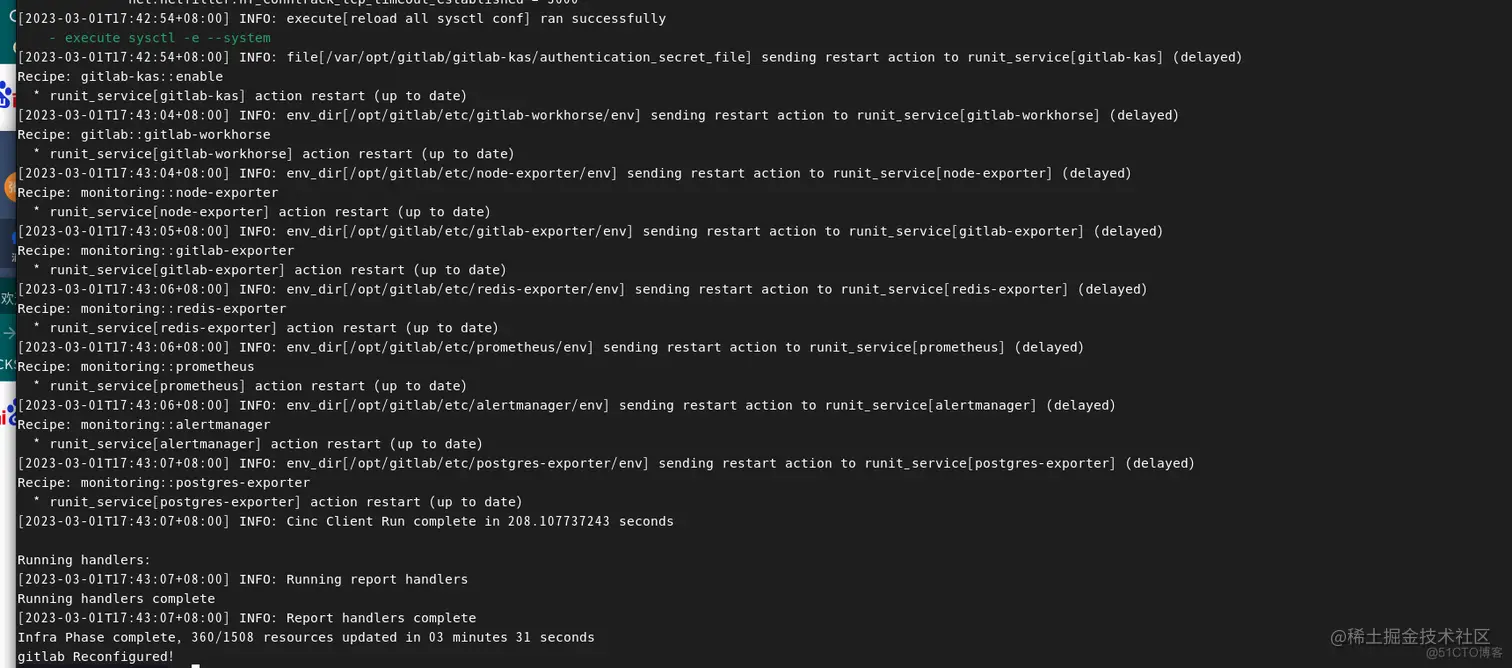Click the 'Recipe: monitoring::prometheus' line
The image size is (1512, 668).
click(136, 367)
